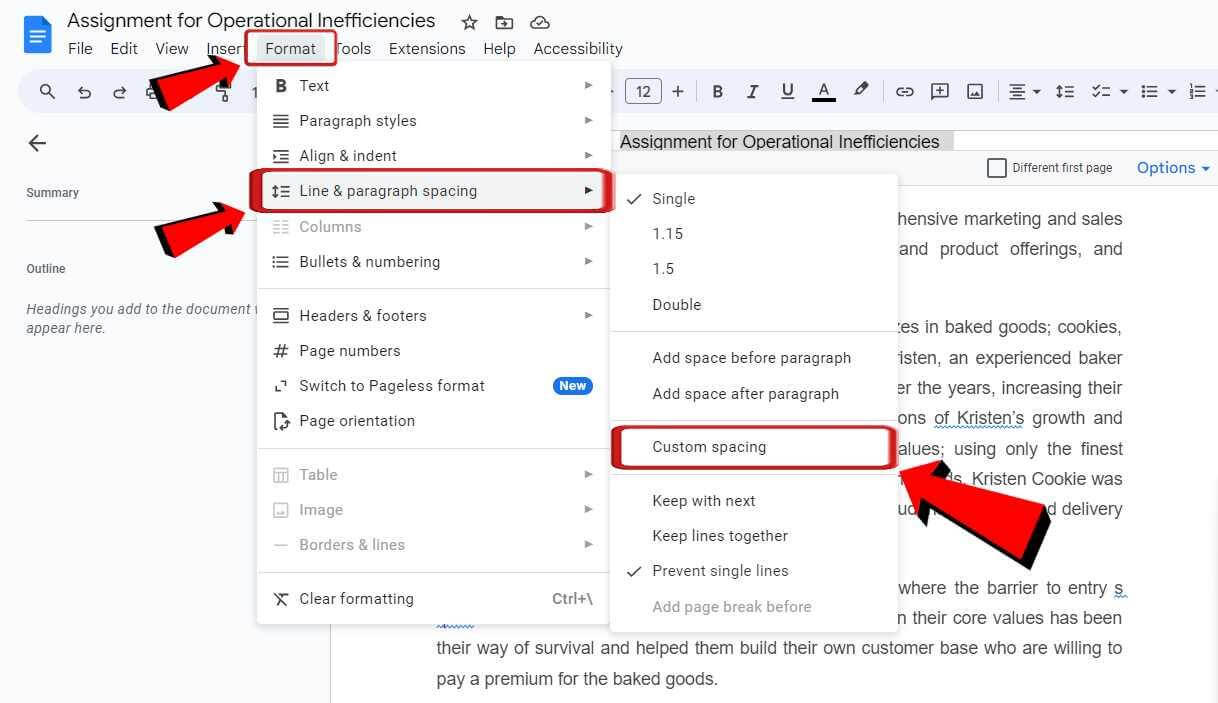
Task: Toggle bold formatting on selected text
Action: [717, 91]
